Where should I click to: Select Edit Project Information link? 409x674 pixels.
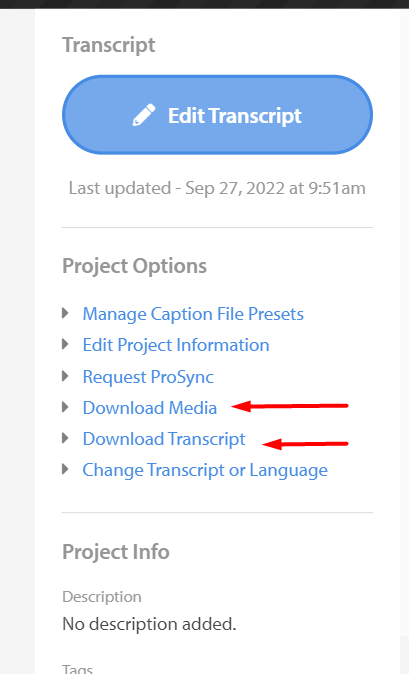pos(176,345)
